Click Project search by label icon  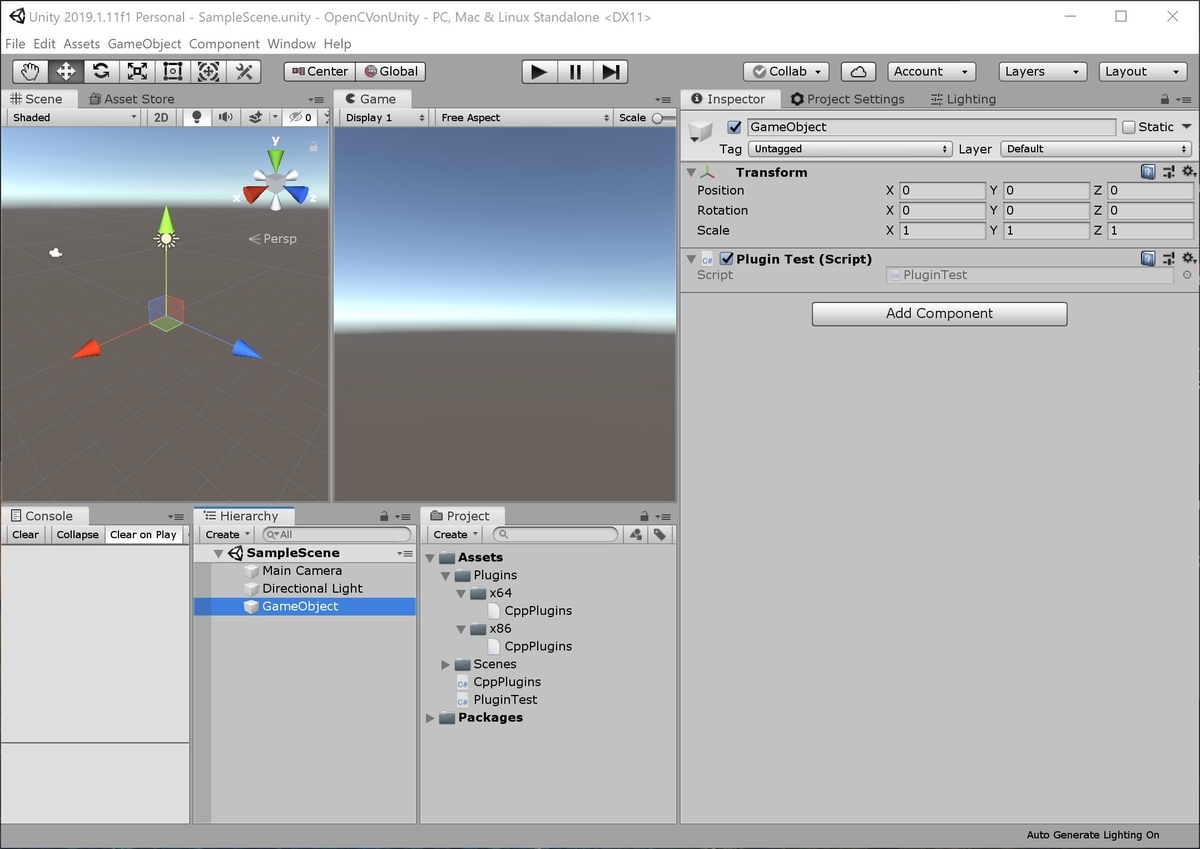pos(659,534)
